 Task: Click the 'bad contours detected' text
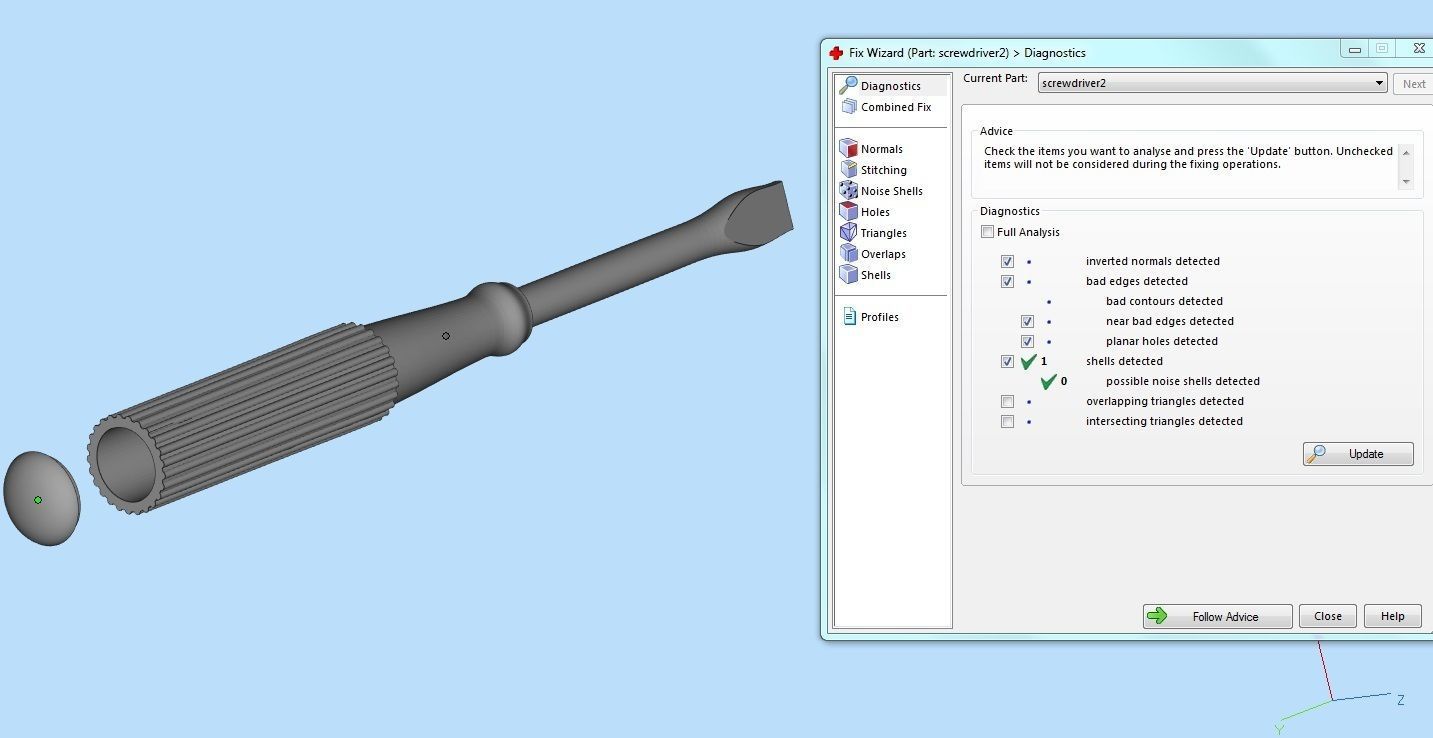(x=1164, y=301)
